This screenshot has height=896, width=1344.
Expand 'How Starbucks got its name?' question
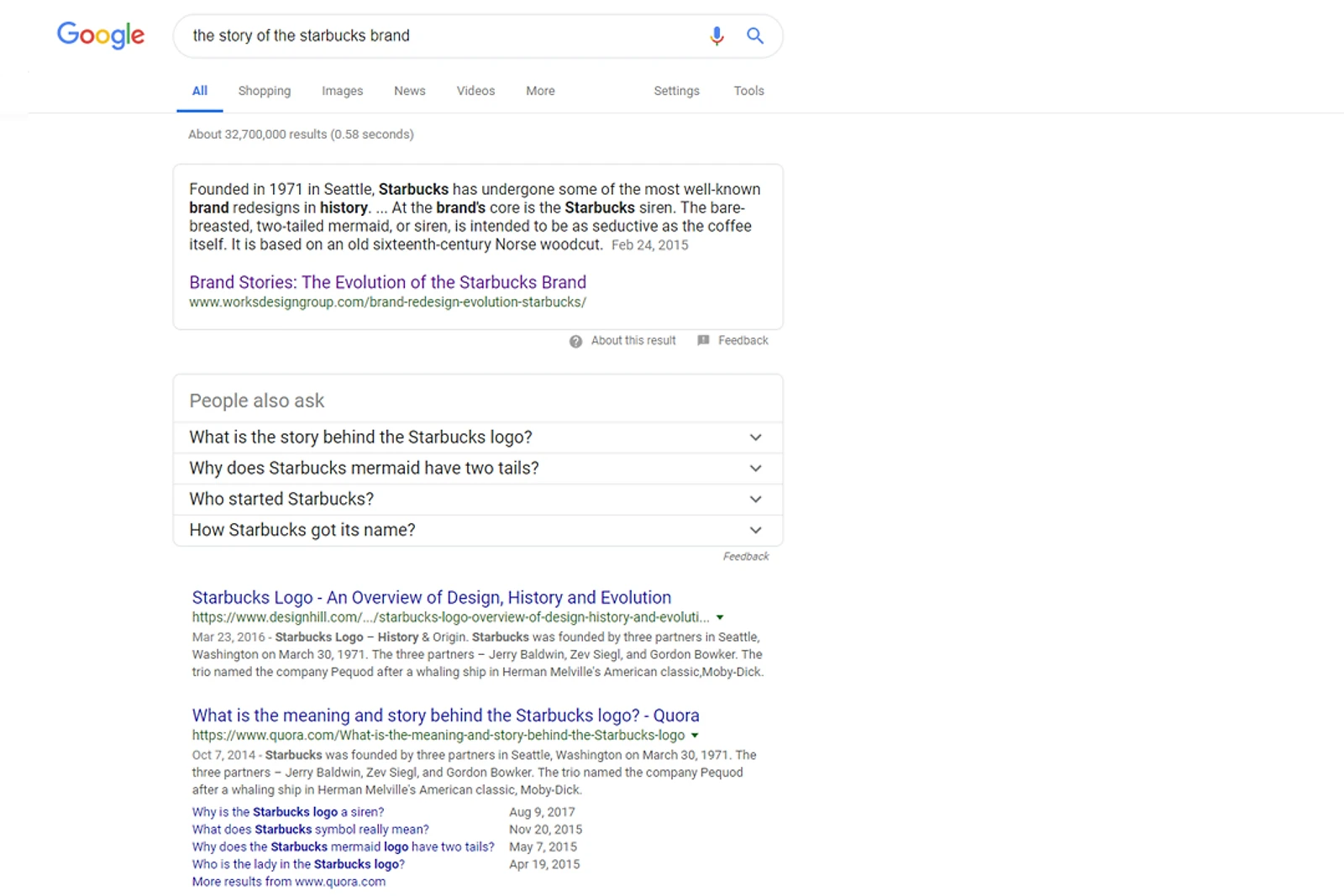coord(478,531)
